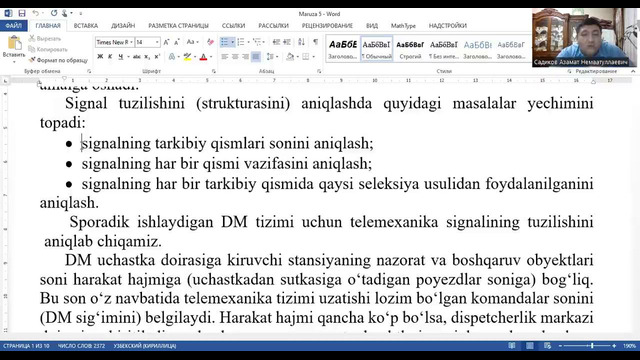Switch to MathType tab

403,25
